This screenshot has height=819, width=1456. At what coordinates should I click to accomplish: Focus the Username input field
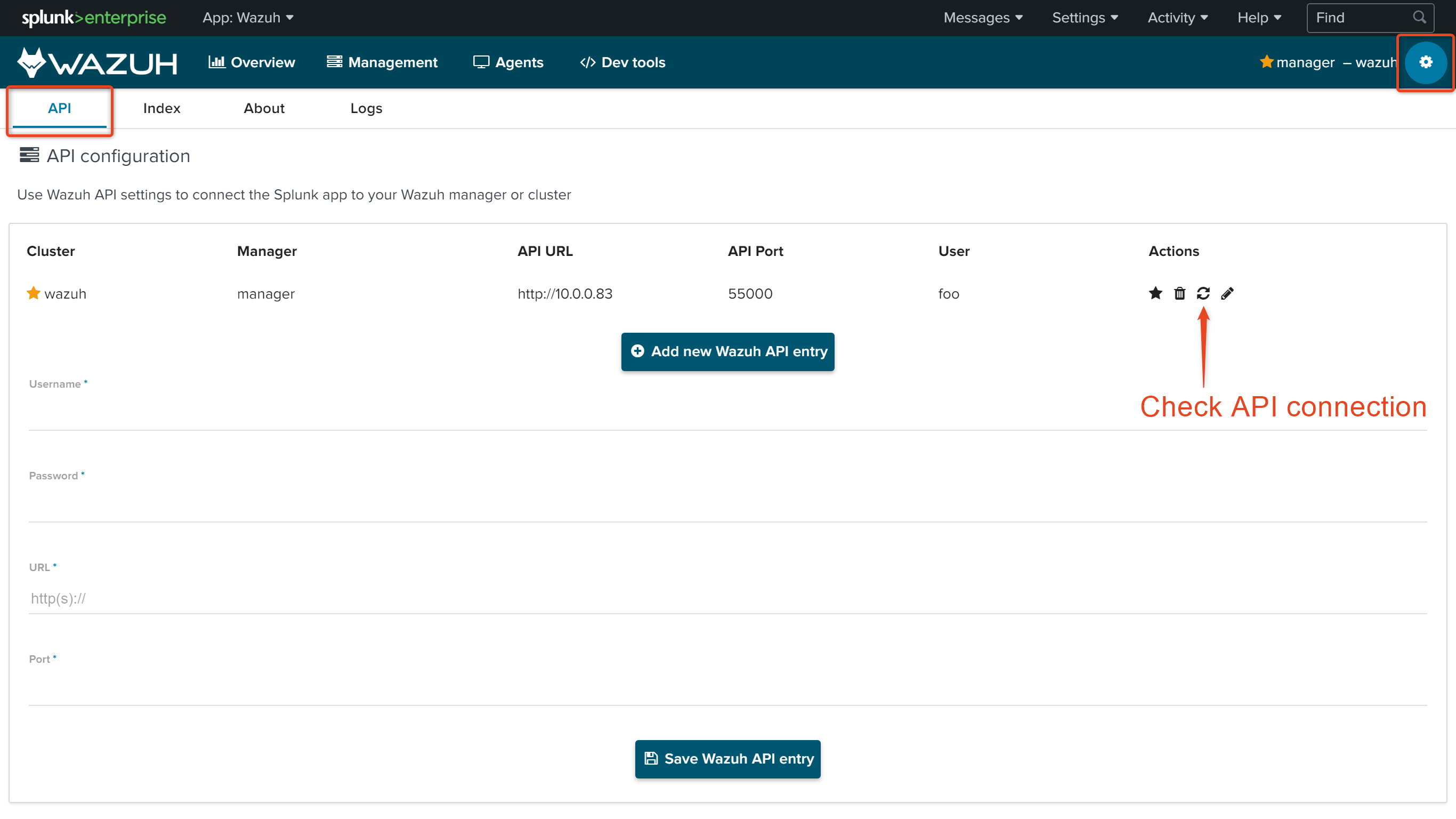click(727, 415)
